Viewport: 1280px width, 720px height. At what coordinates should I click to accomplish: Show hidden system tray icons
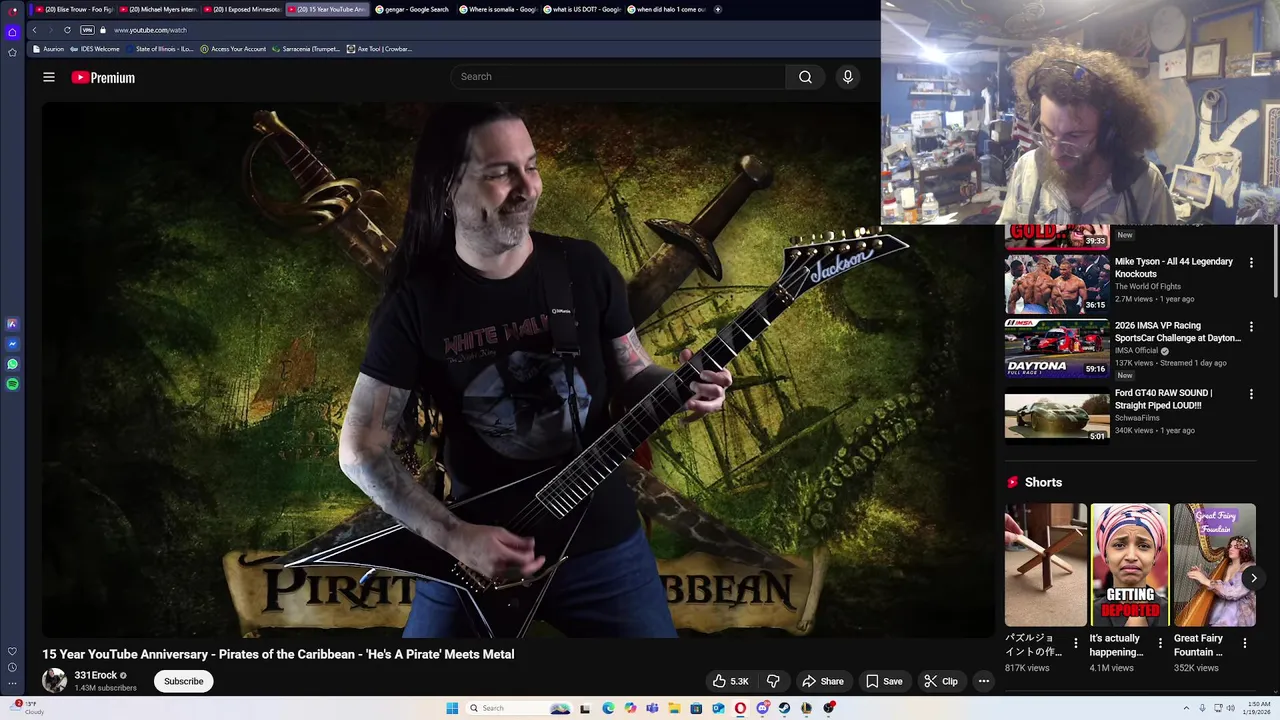click(1186, 708)
